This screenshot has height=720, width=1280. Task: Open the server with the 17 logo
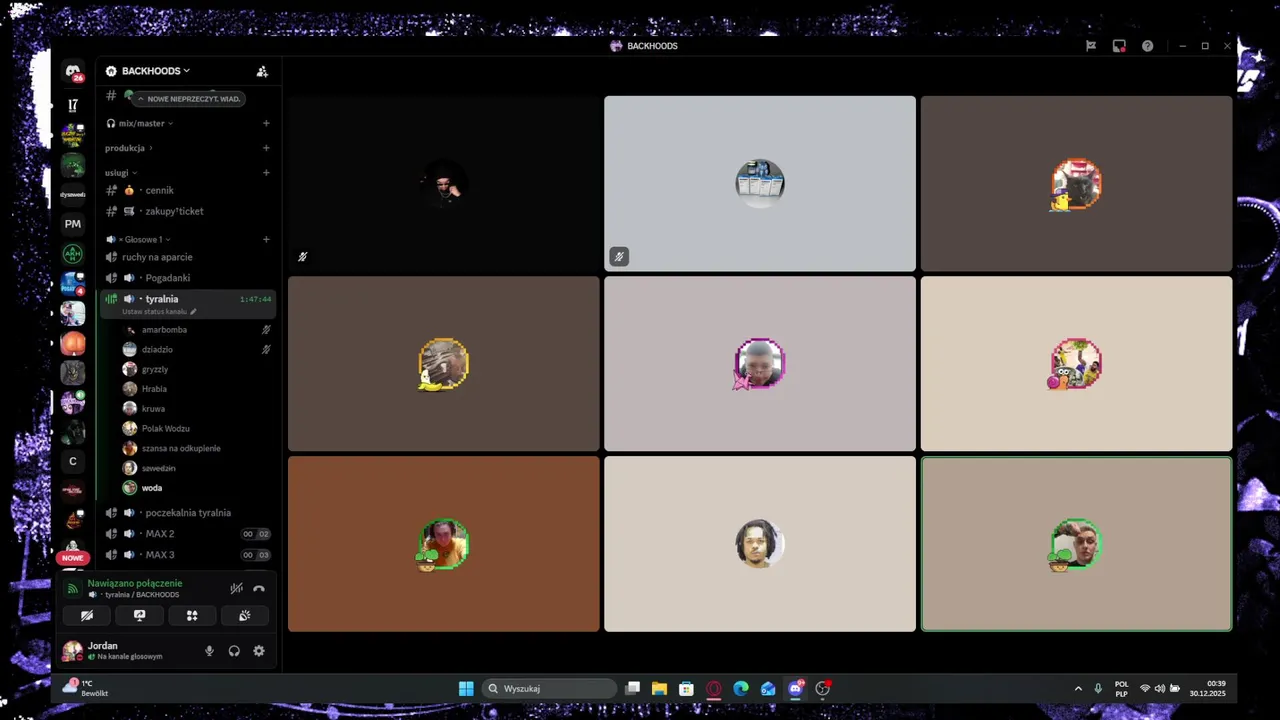73,105
